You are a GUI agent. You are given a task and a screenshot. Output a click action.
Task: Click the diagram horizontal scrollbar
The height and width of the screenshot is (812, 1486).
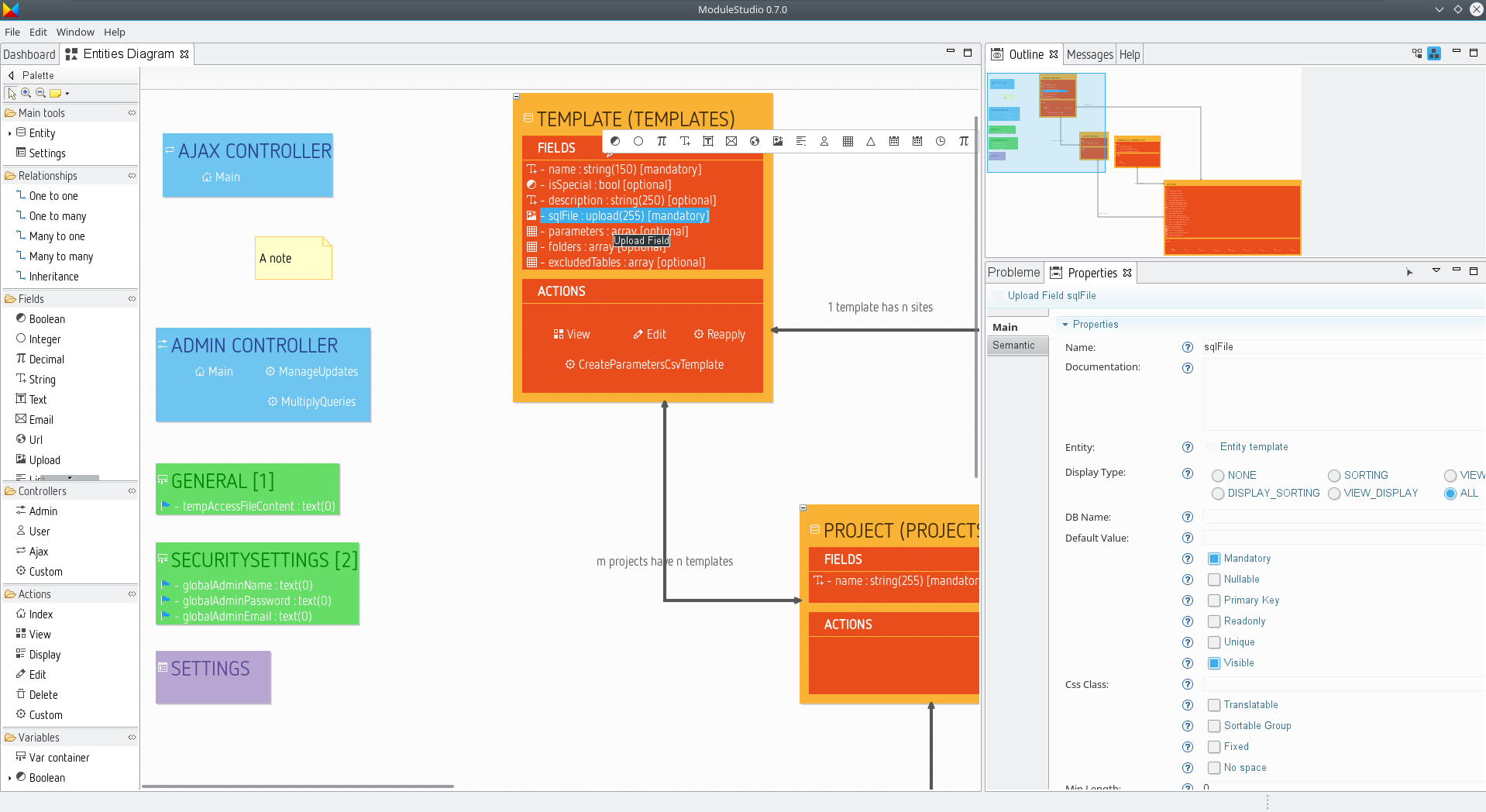pyautogui.click(x=298, y=786)
